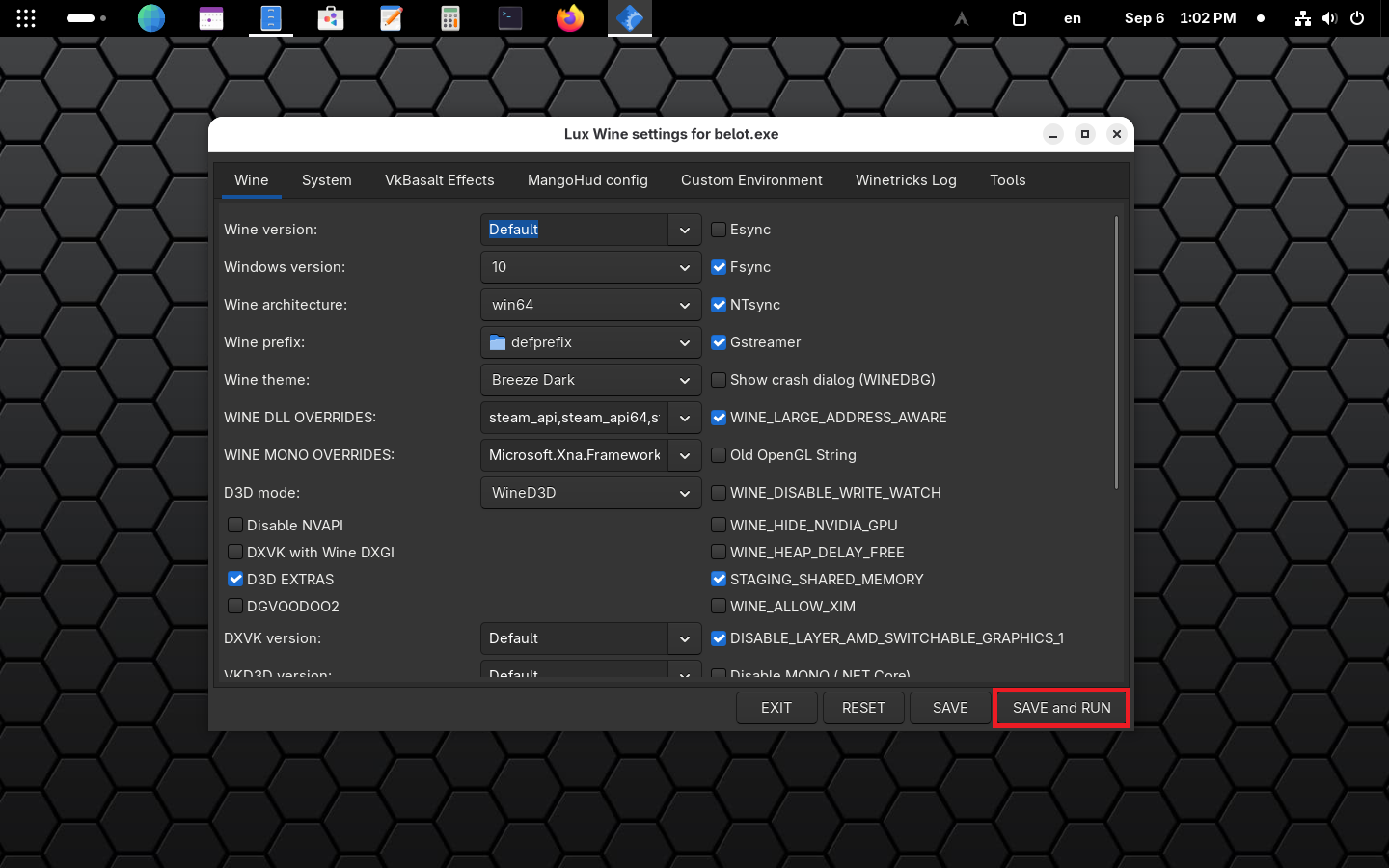Switch to the MangoHud config tab
Screen dimensions: 1389x868
587,180
